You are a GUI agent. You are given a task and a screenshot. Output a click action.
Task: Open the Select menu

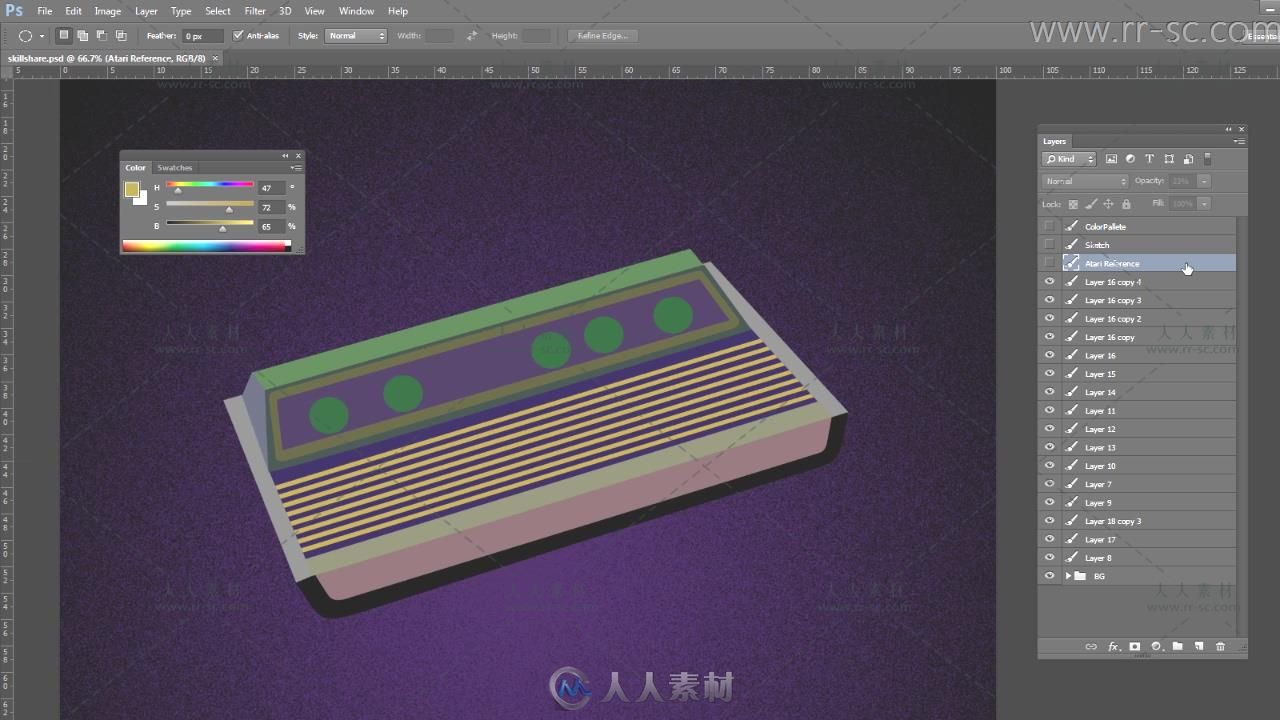[218, 11]
